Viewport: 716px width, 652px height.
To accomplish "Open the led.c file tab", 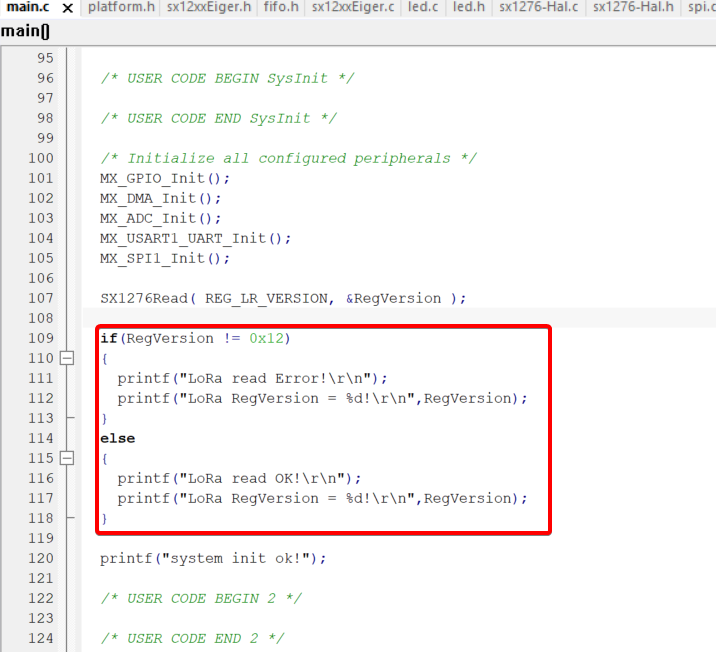I will click(x=423, y=8).
